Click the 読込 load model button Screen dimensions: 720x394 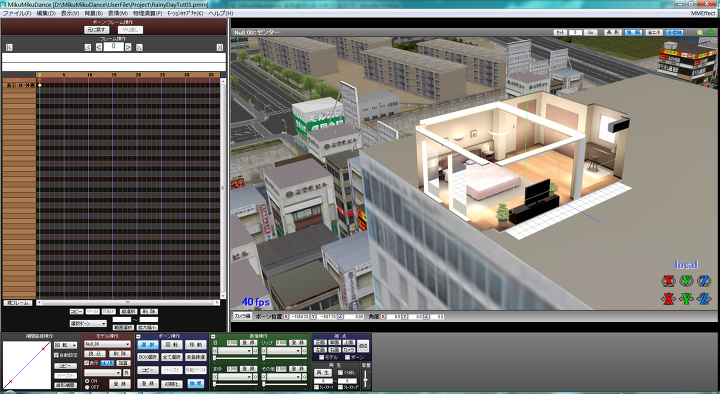click(x=95, y=354)
